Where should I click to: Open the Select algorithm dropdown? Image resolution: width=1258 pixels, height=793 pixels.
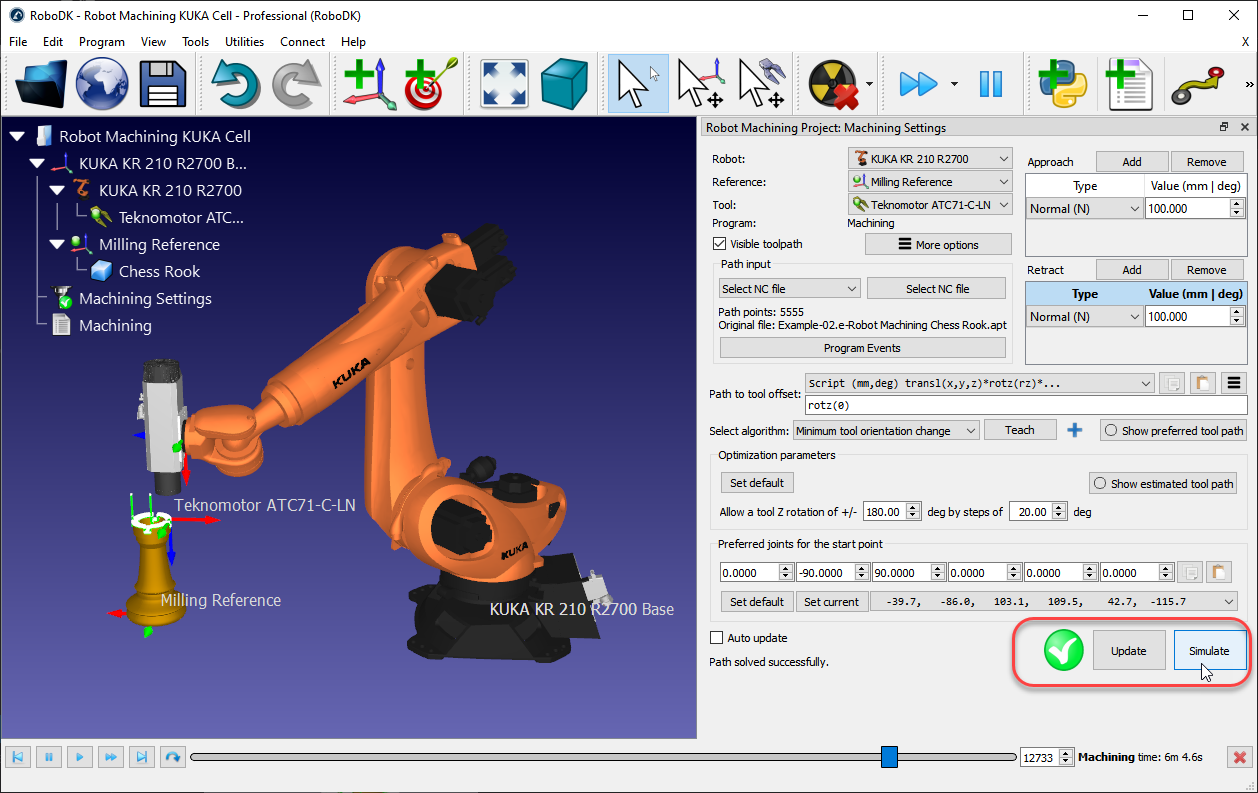tap(887, 429)
